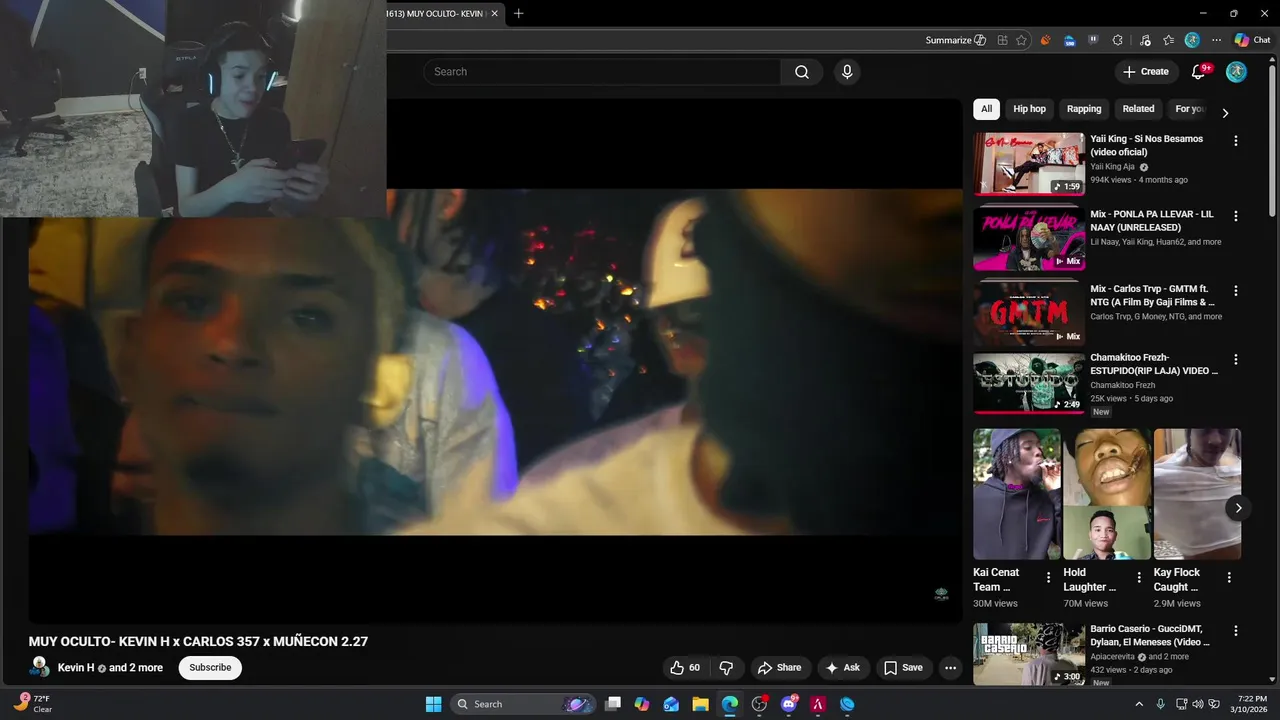The height and width of the screenshot is (720, 1280).
Task: Select the For you filter chip
Action: tap(1189, 109)
